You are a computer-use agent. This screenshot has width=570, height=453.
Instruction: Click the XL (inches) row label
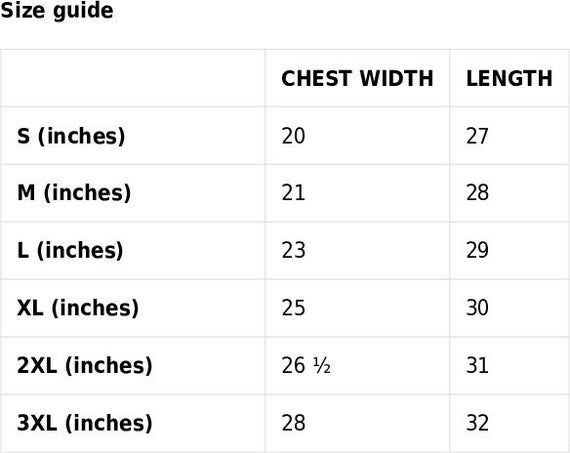click(78, 308)
